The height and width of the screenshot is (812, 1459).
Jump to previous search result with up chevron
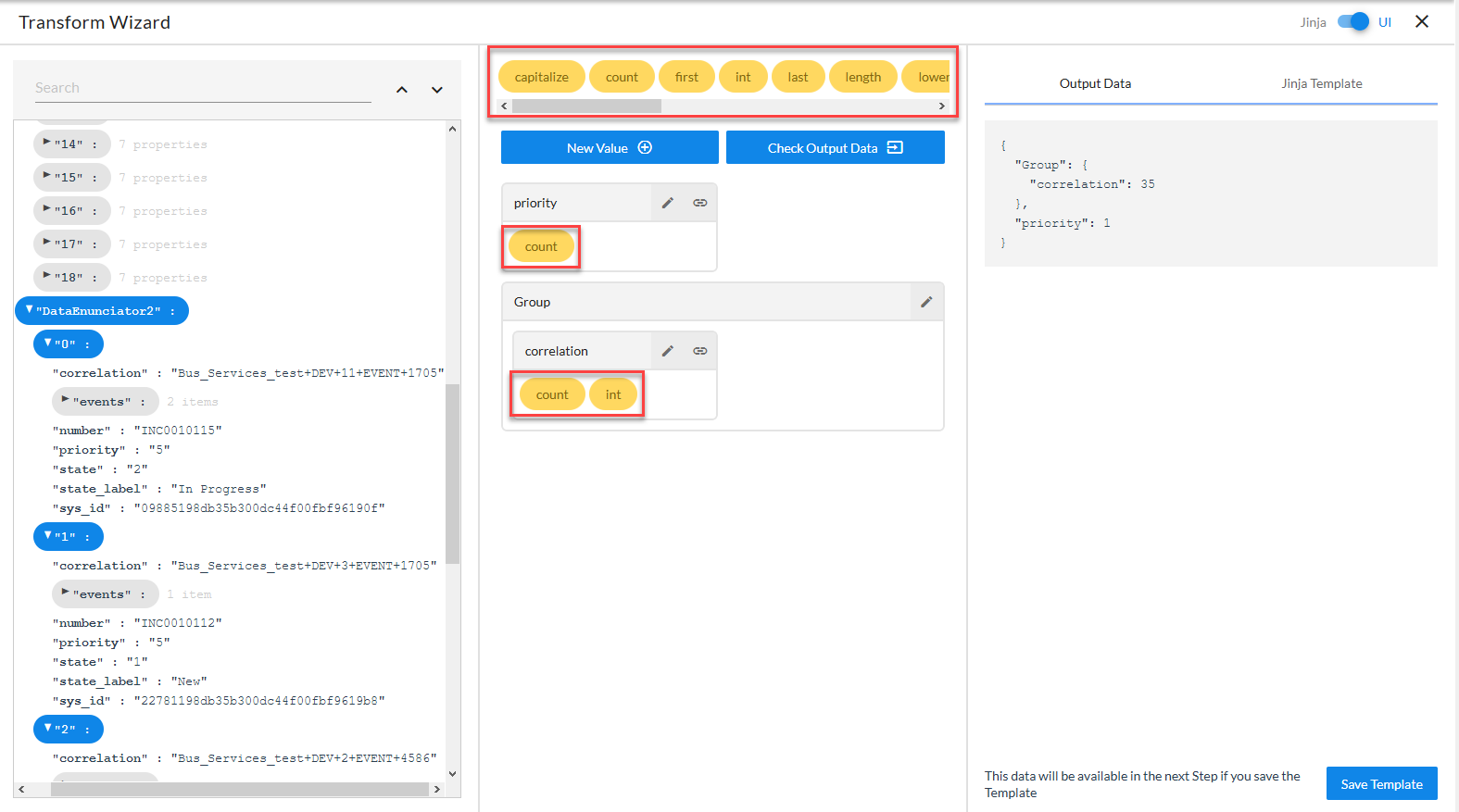point(402,90)
